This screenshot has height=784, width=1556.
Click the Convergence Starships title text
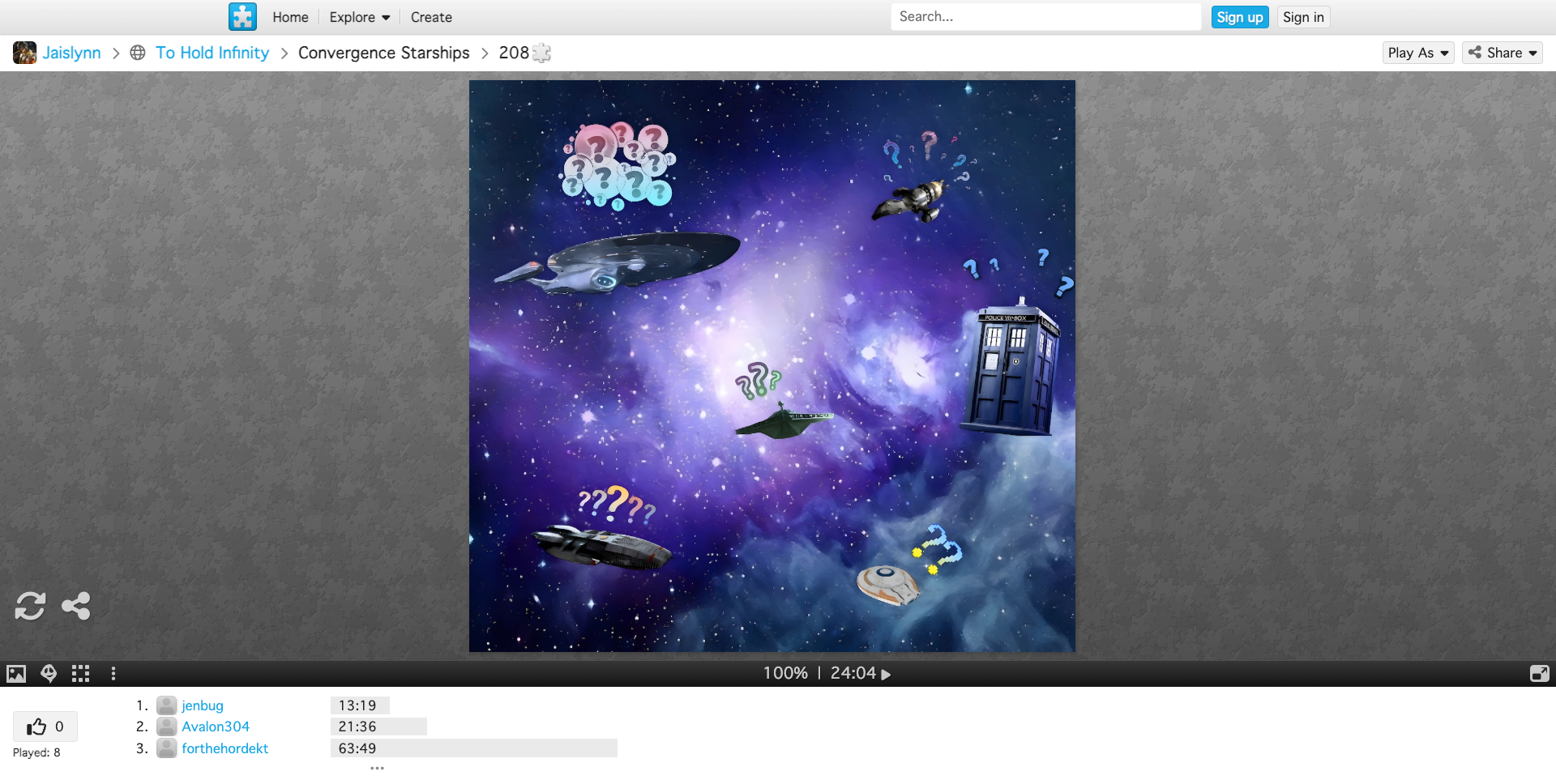pyautogui.click(x=384, y=53)
